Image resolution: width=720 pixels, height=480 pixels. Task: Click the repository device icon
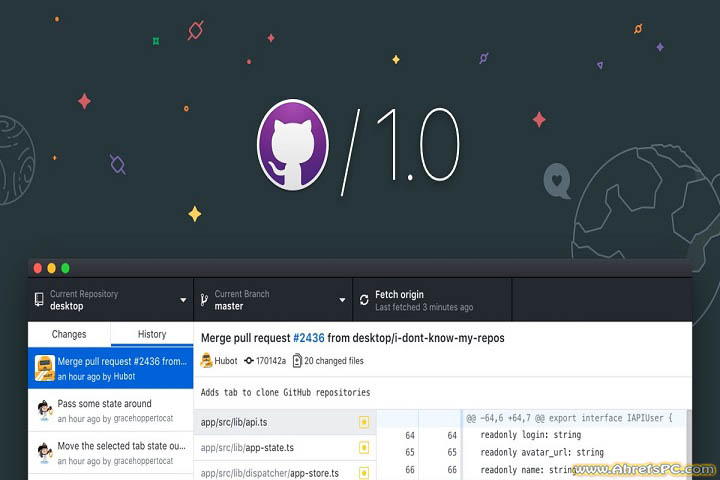(39, 299)
